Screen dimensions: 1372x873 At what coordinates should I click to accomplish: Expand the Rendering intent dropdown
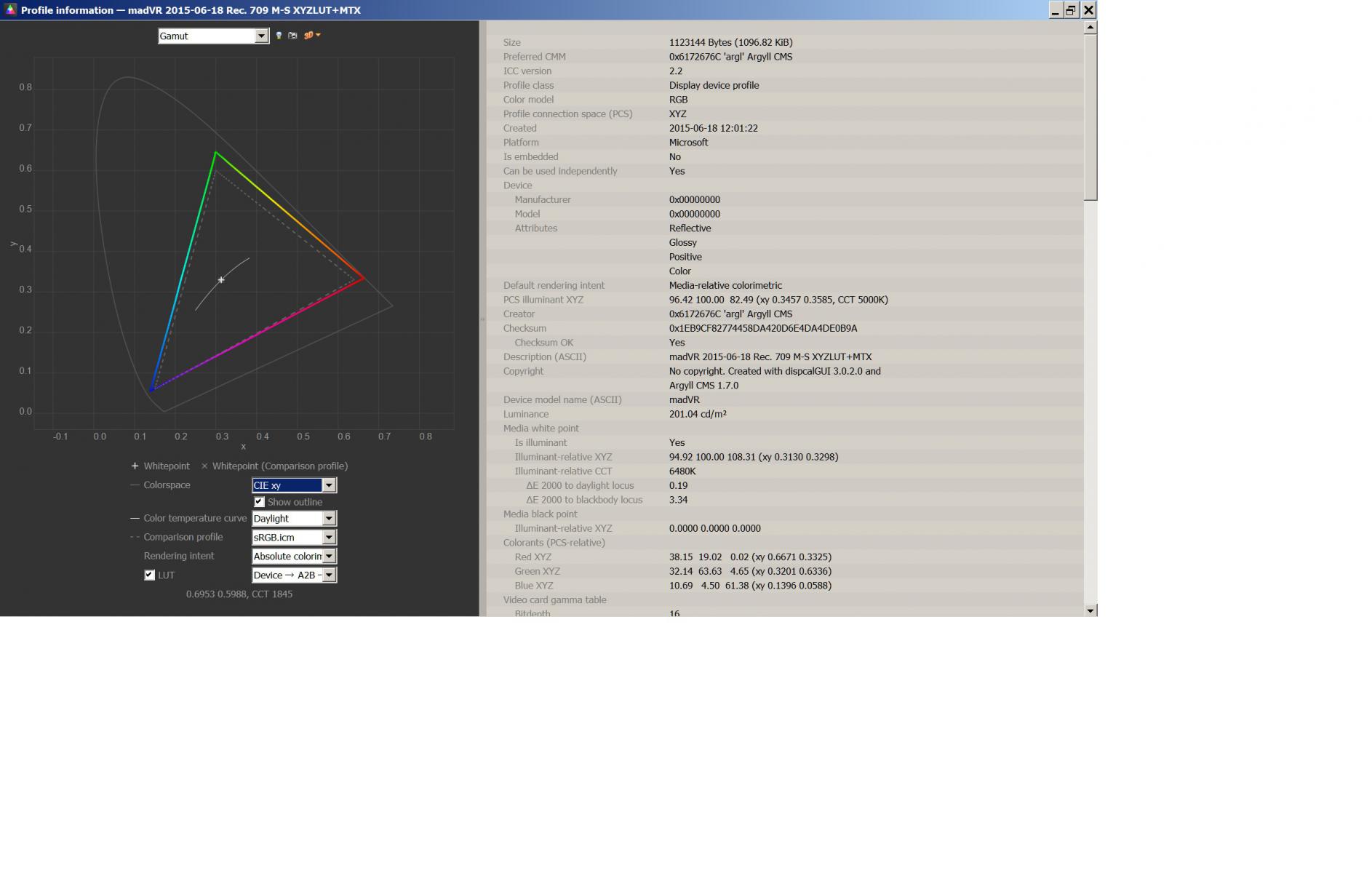329,557
